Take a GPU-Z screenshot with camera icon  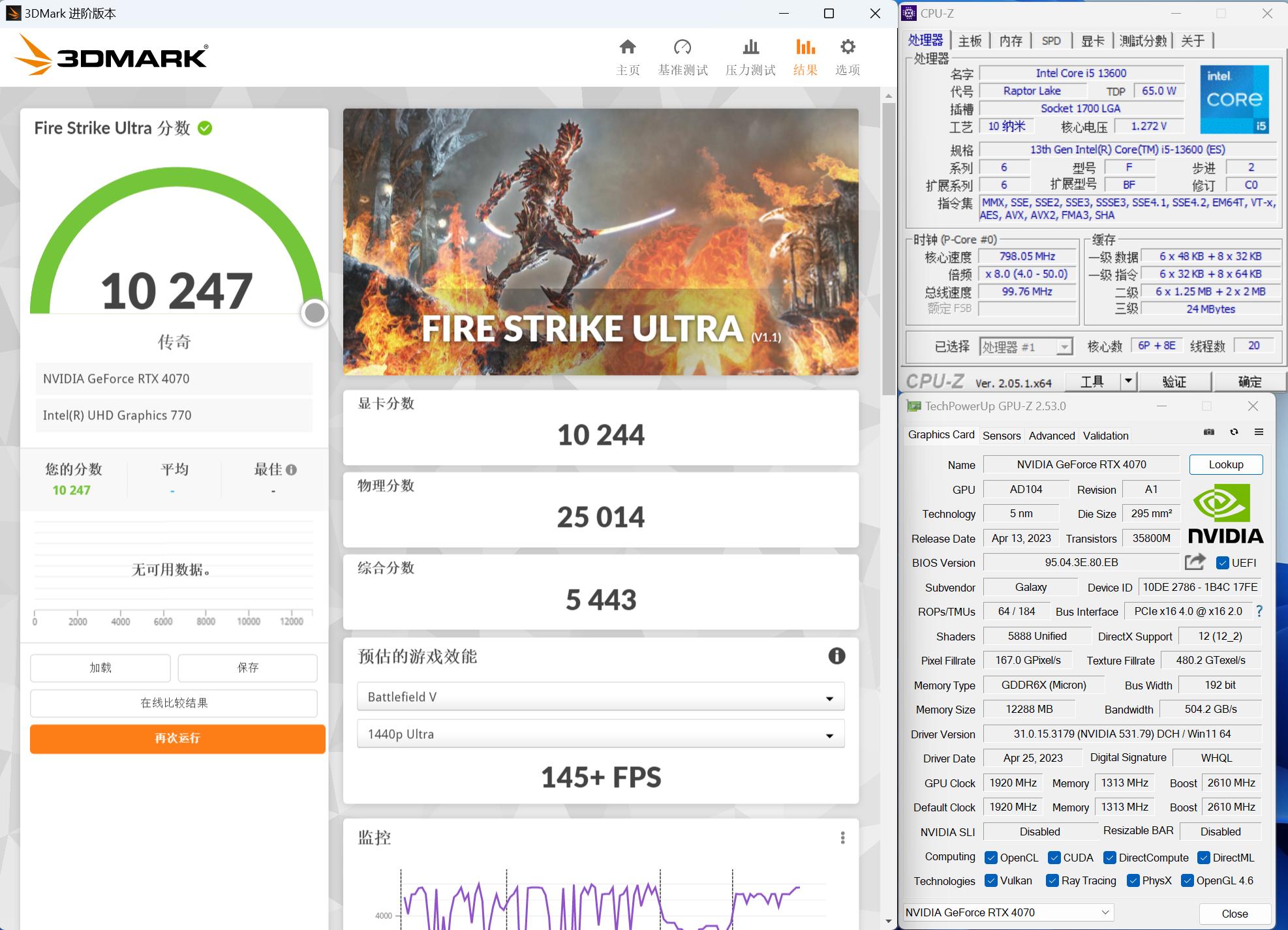pyautogui.click(x=1208, y=432)
